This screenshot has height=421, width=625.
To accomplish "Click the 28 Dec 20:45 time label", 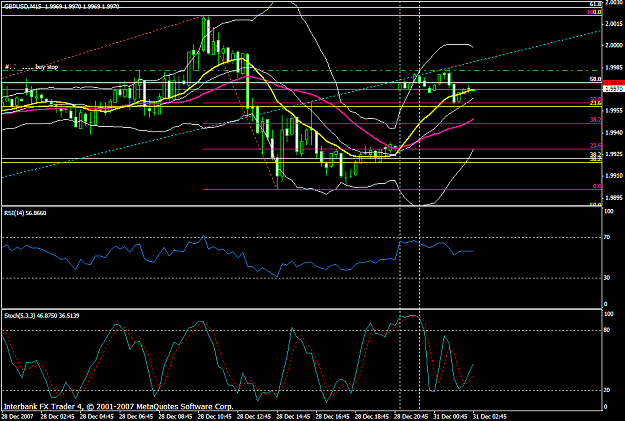I will click(x=411, y=417).
